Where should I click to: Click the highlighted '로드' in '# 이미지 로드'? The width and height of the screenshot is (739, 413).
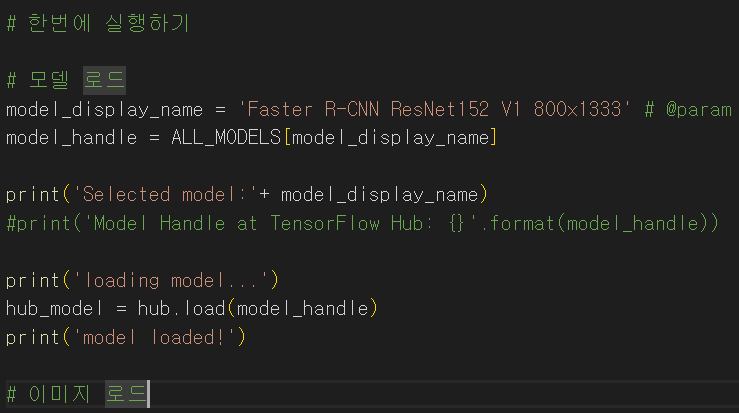[x=126, y=394]
